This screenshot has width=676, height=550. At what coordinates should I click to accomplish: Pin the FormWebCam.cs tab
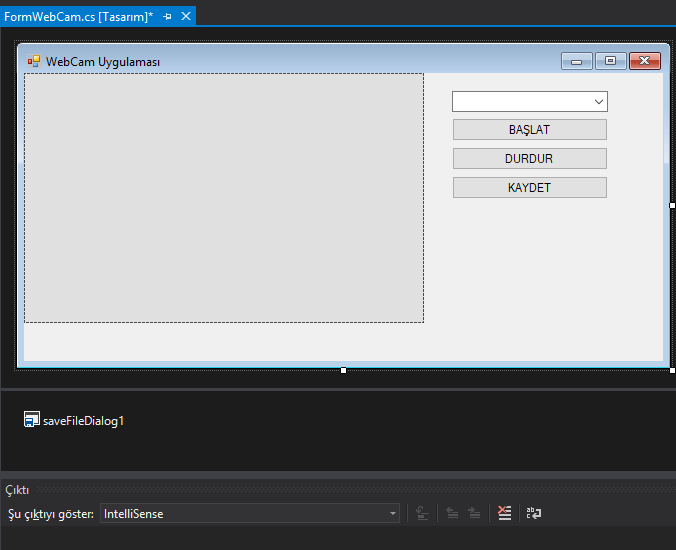tap(167, 17)
